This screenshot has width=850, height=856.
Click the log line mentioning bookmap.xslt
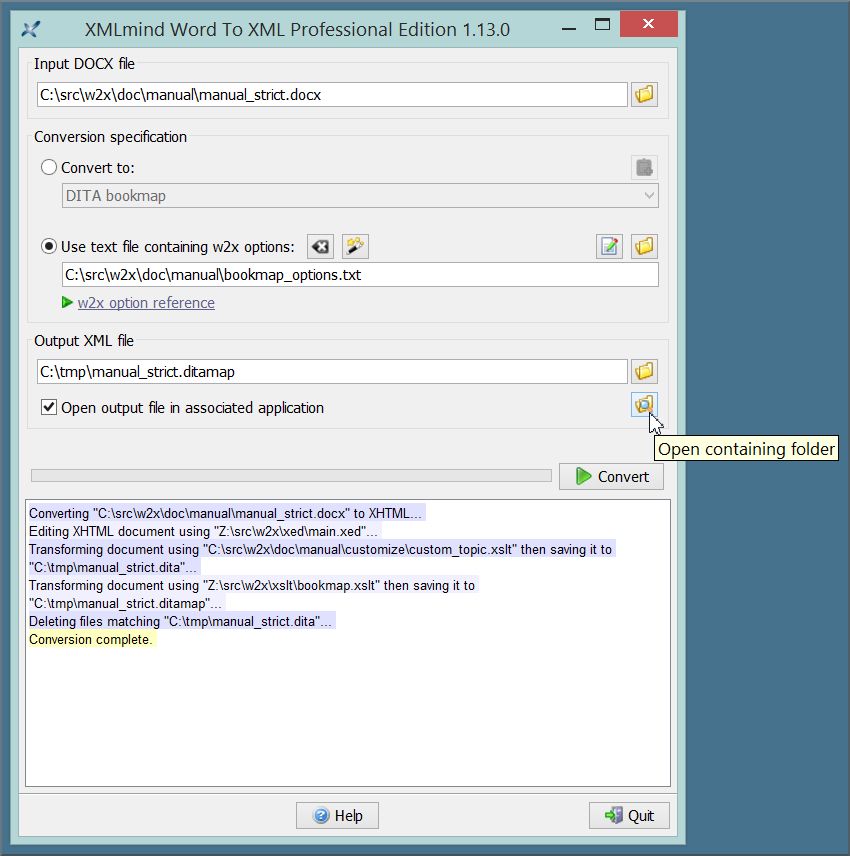pos(252,594)
